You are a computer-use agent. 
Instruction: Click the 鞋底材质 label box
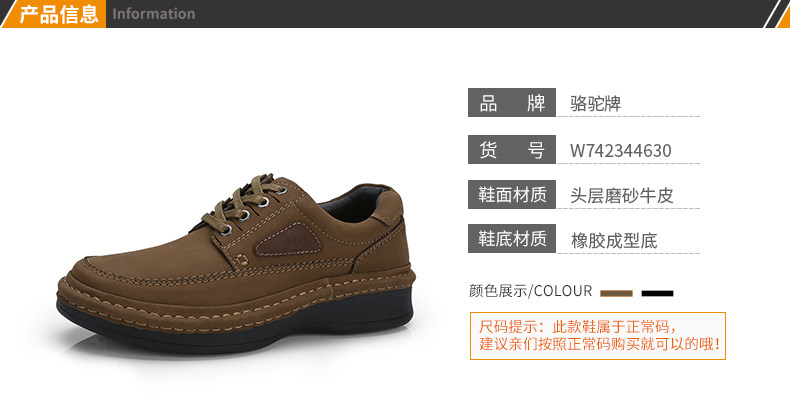512,239
